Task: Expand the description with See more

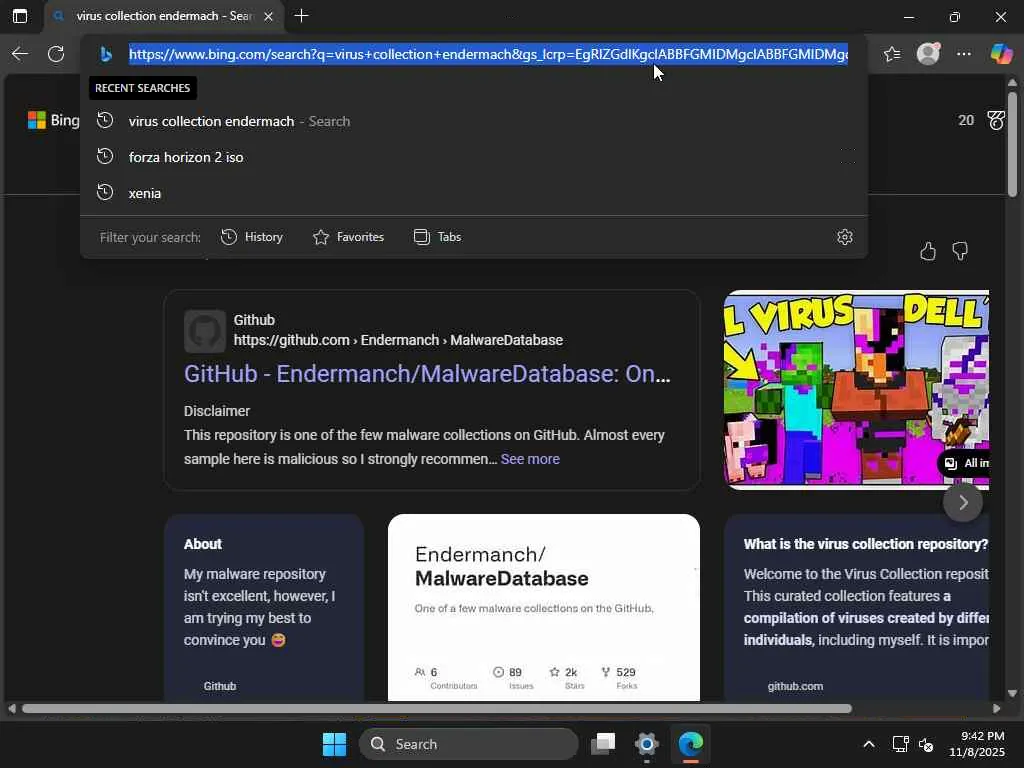Action: click(530, 459)
